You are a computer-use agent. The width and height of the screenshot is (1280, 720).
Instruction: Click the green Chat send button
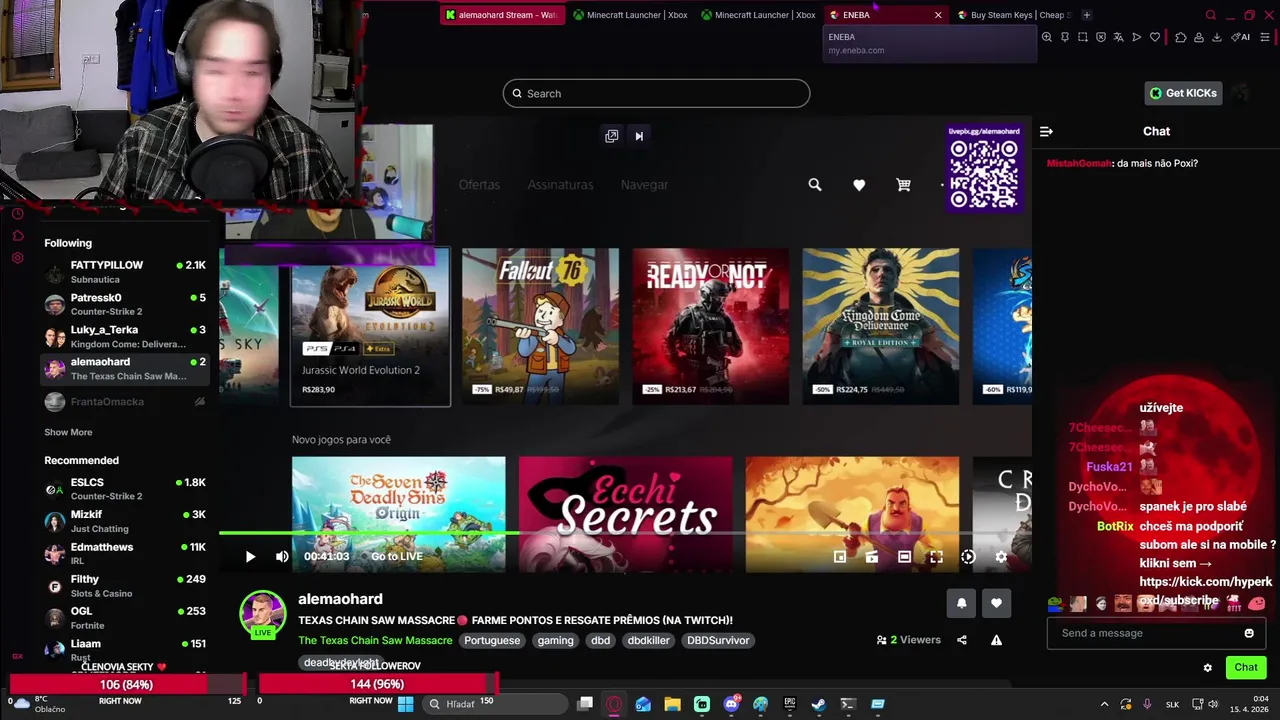click(1245, 667)
